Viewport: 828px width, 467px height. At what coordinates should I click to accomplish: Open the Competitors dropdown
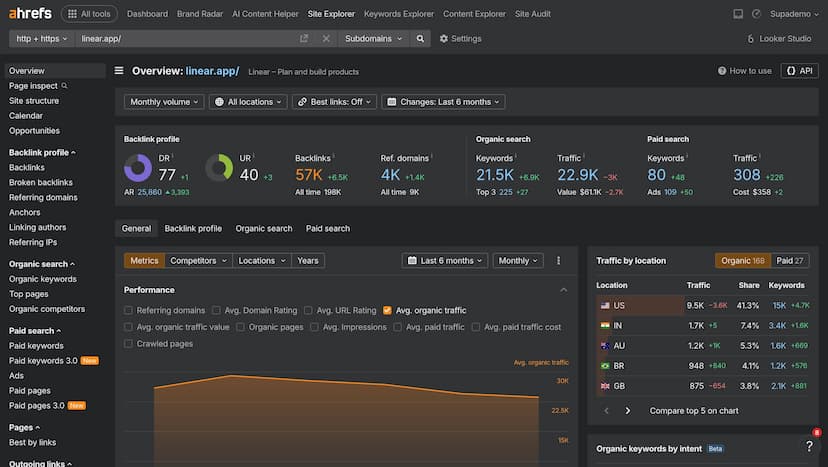click(199, 260)
